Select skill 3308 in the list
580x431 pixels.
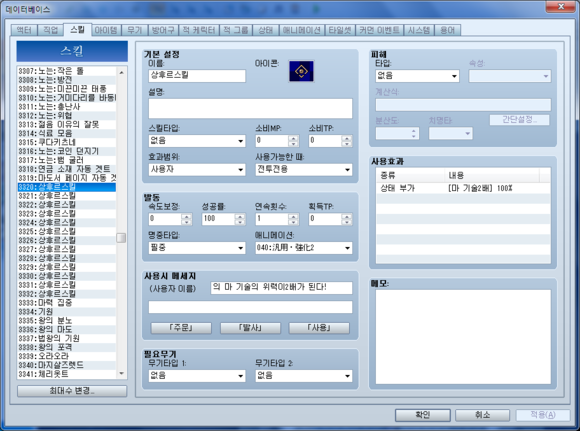point(67,80)
